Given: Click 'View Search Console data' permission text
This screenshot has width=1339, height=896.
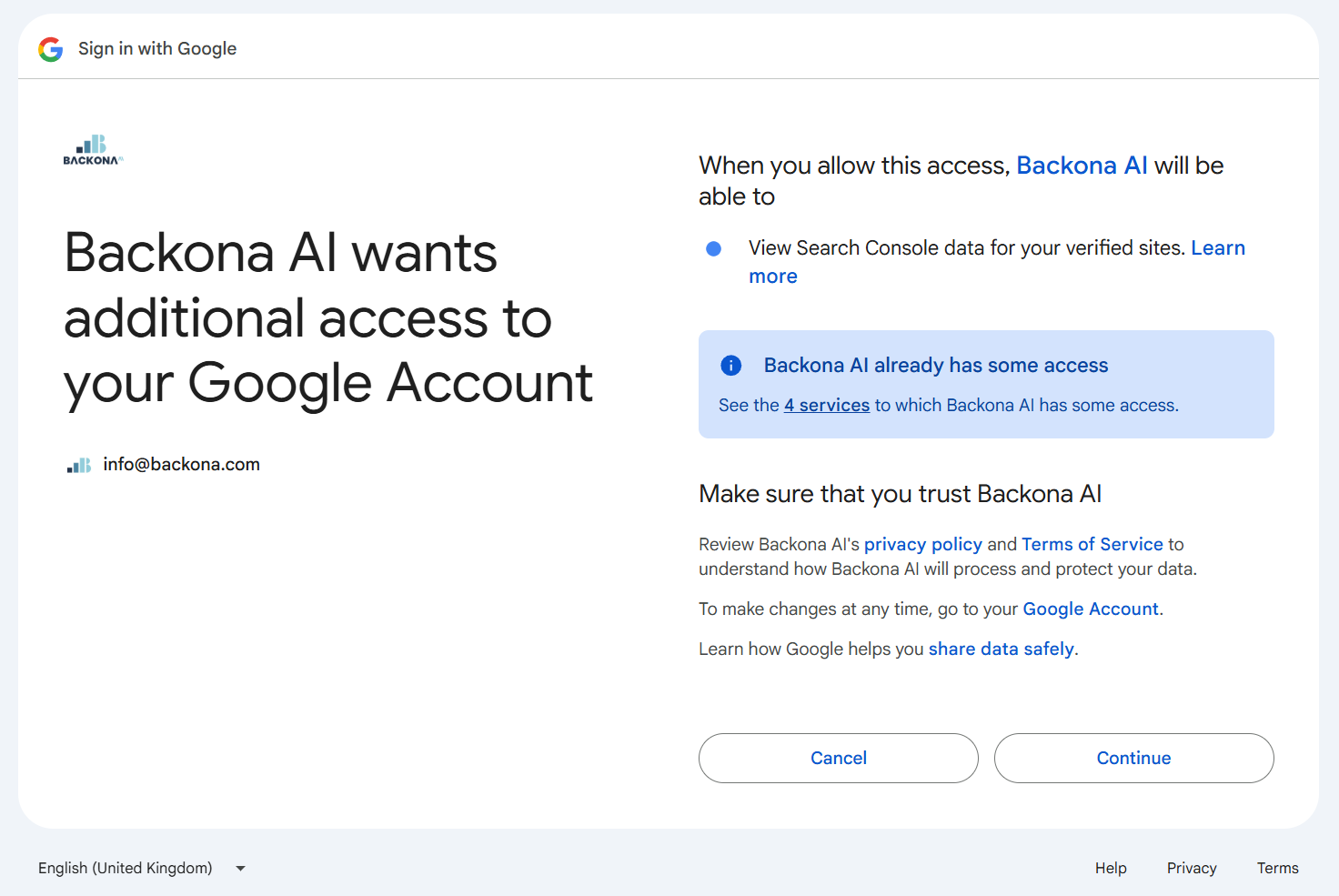Looking at the screenshot, I should point(967,248).
